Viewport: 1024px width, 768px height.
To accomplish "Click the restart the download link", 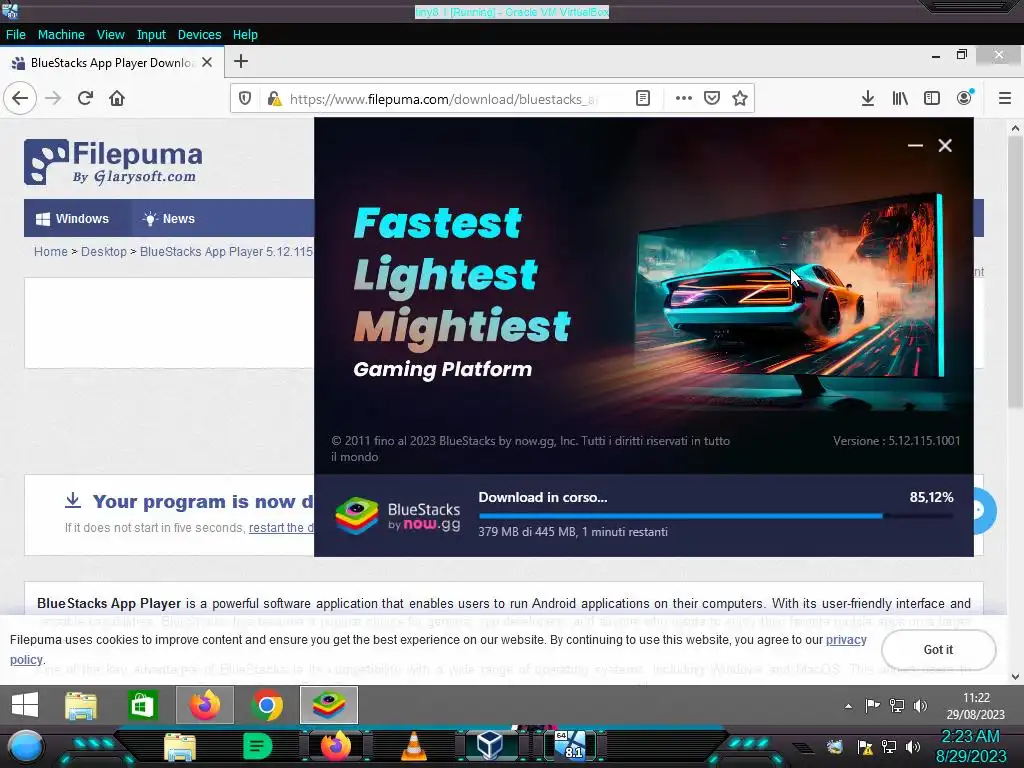I will (281, 528).
